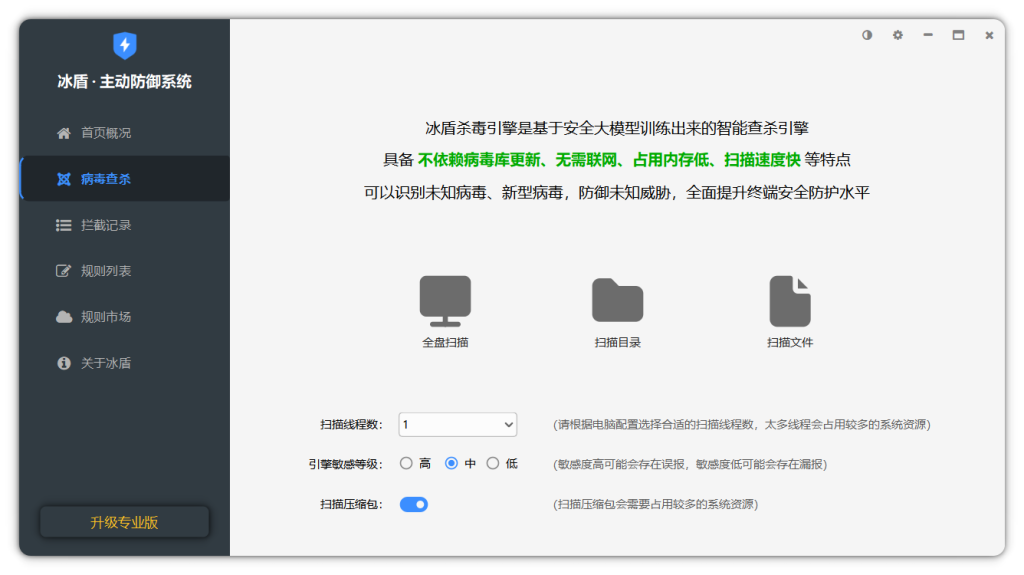The height and width of the screenshot is (575, 1024).
Task: Click the info icon beside 关于冰盾
Action: 64,363
